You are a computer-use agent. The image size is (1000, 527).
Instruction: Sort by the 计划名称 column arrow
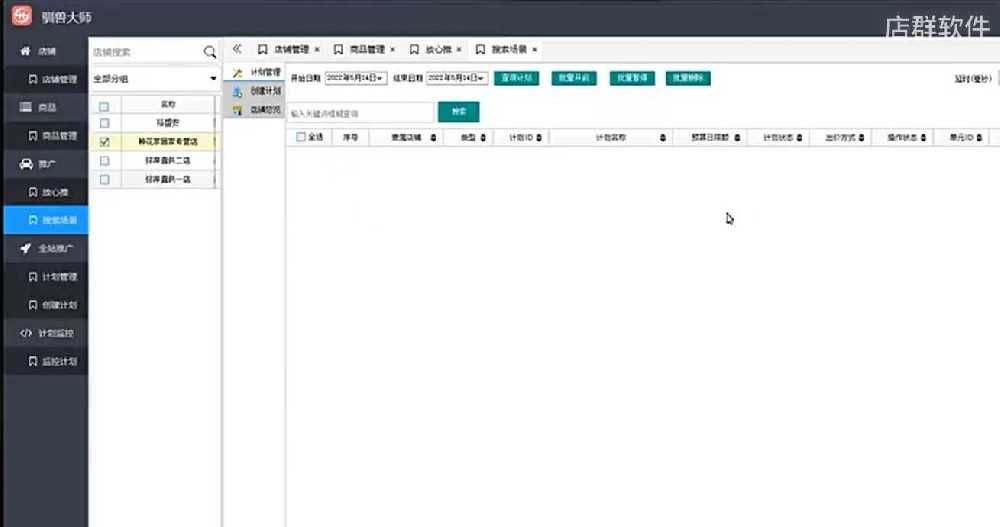[663, 137]
